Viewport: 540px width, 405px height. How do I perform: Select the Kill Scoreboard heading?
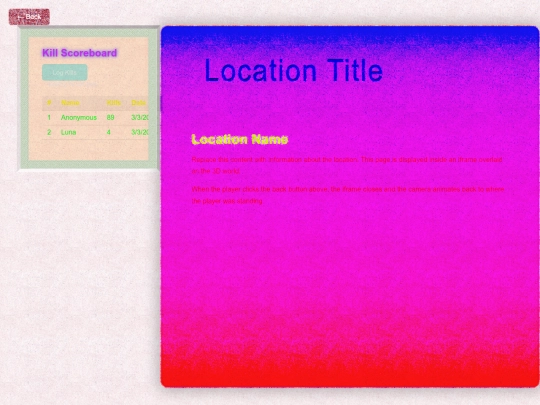[80, 53]
